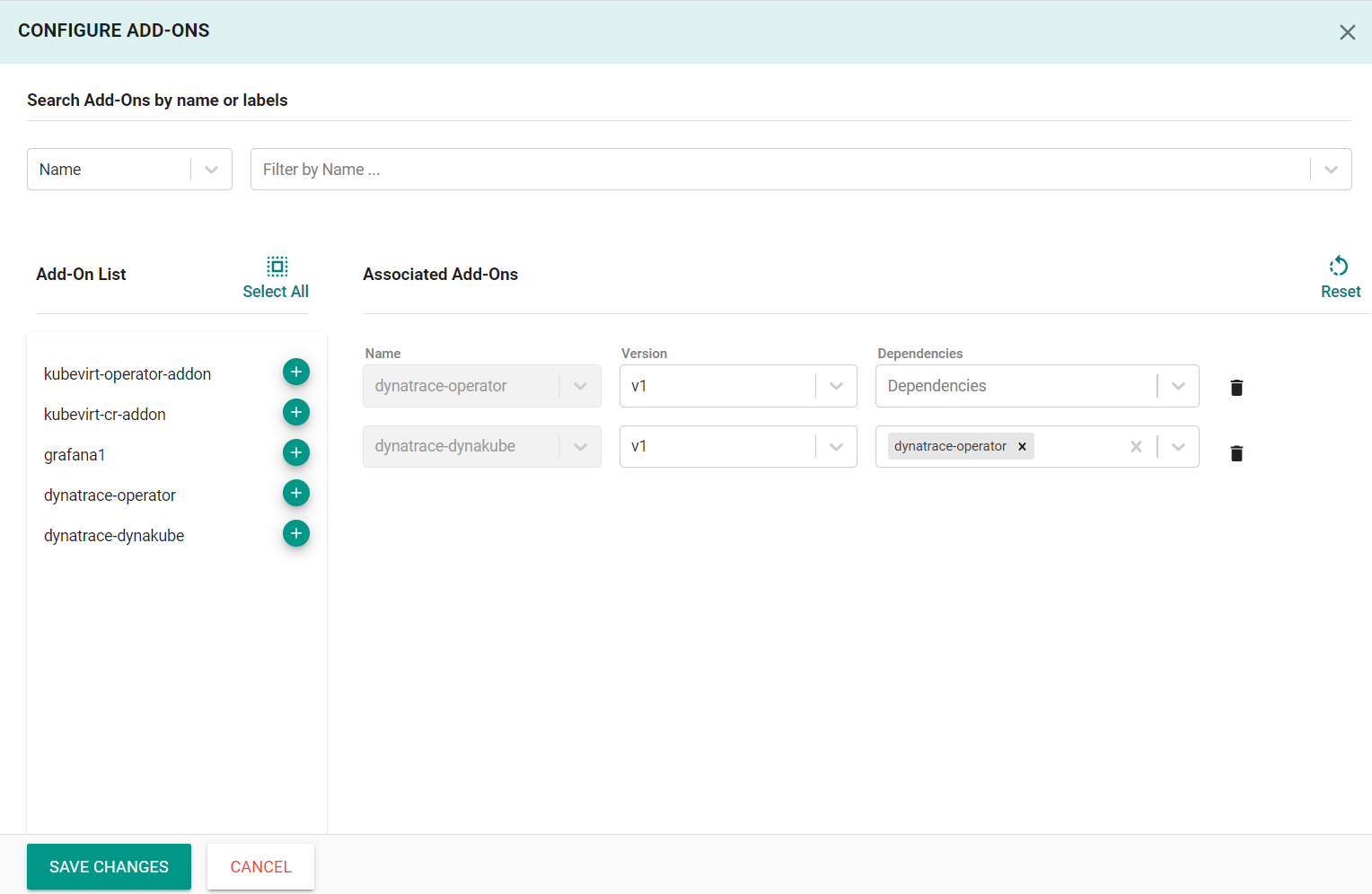Select grafana1 list entry text
This screenshot has height=894, width=1372.
click(x=75, y=455)
